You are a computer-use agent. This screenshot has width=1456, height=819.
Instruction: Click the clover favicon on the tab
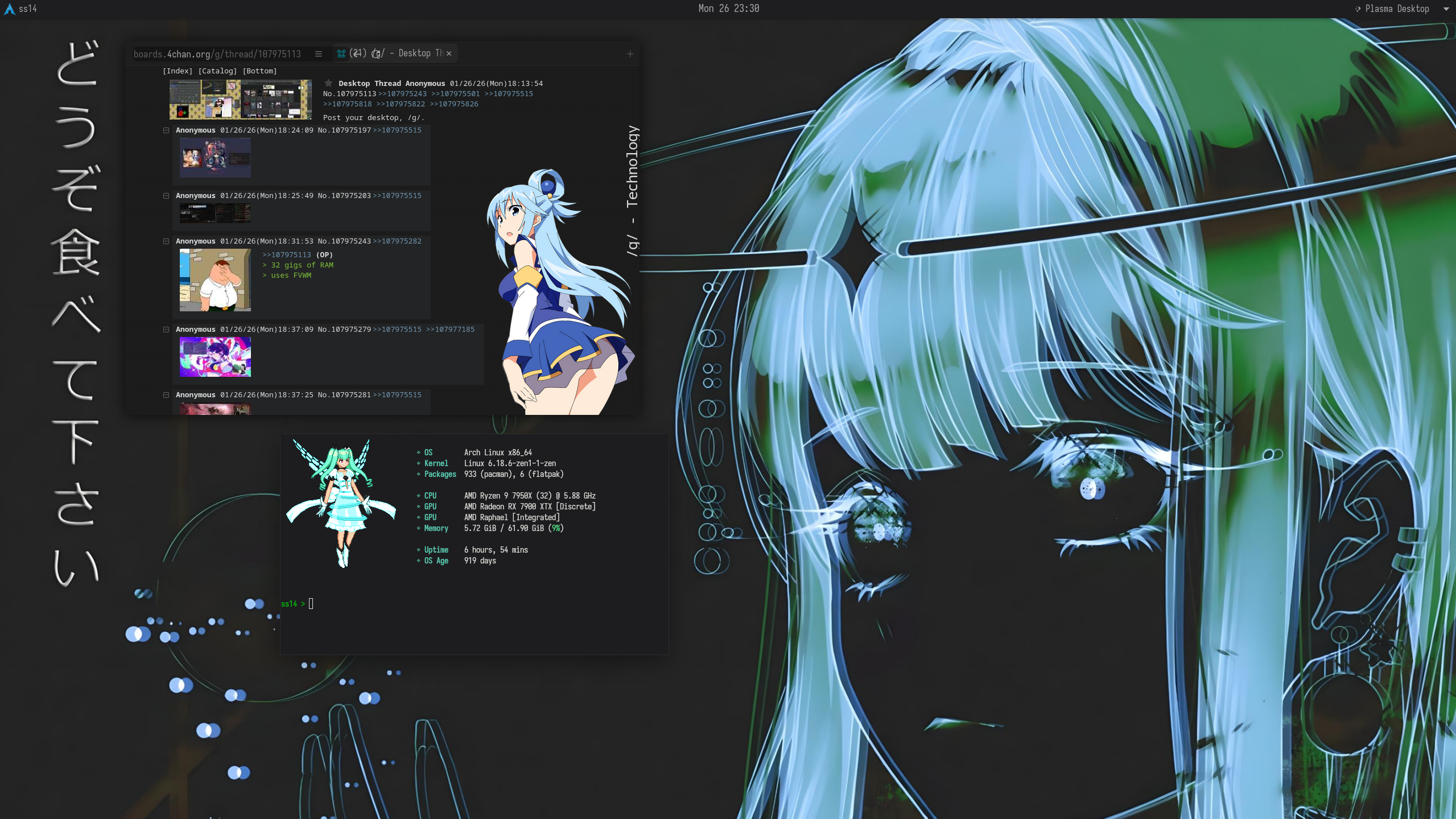tap(341, 53)
